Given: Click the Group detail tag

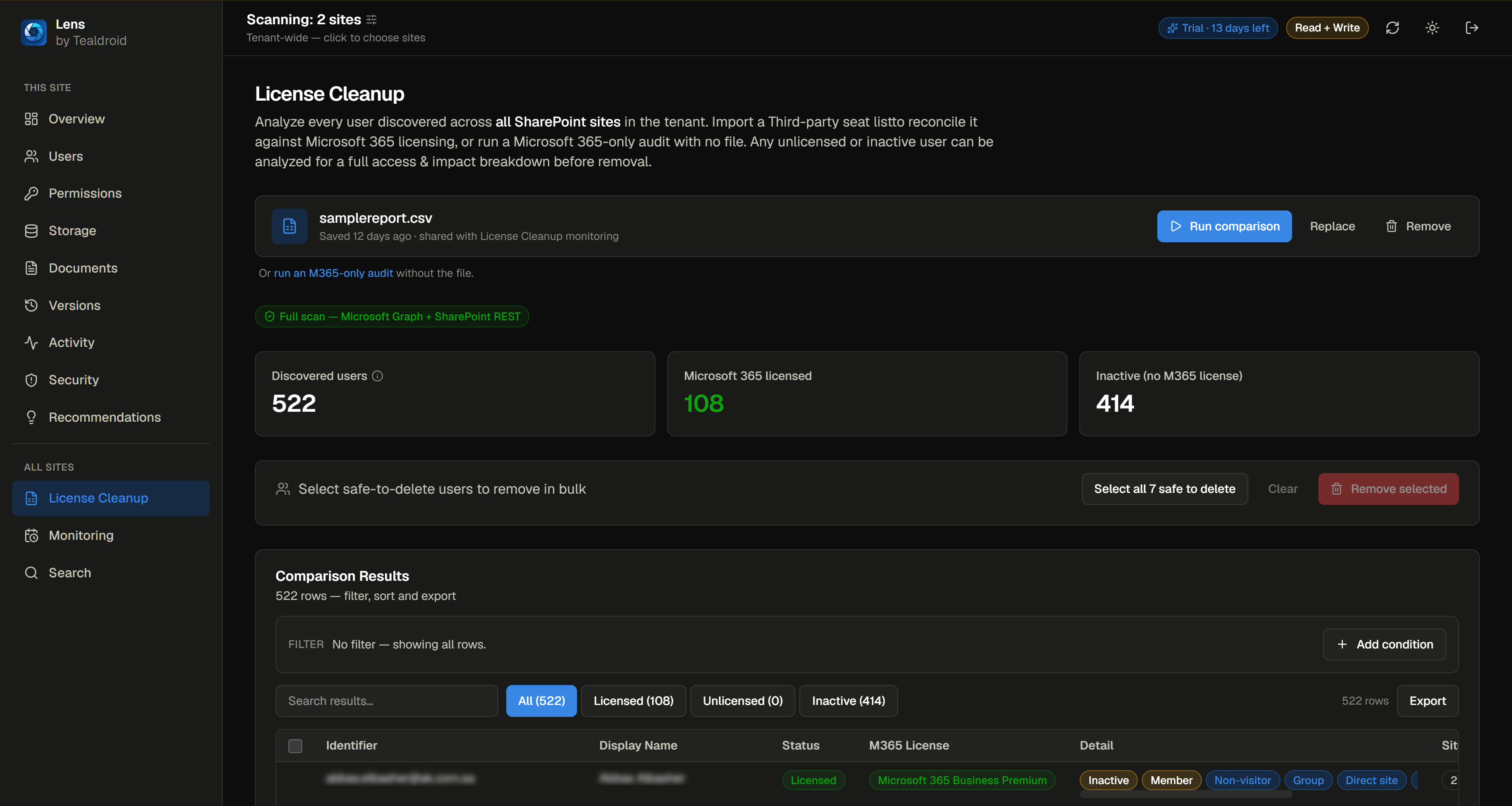Looking at the screenshot, I should [1308, 780].
